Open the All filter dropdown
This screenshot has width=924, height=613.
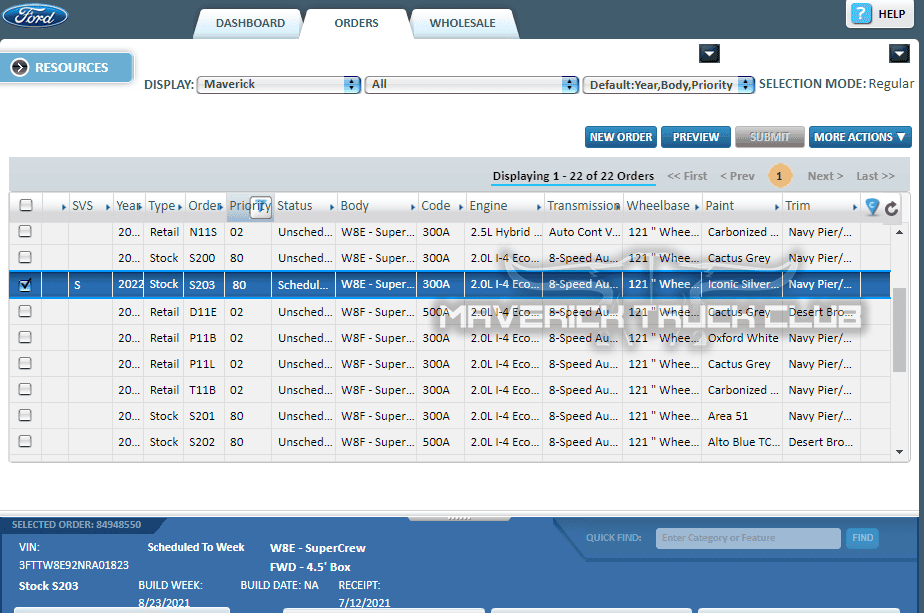coord(471,84)
